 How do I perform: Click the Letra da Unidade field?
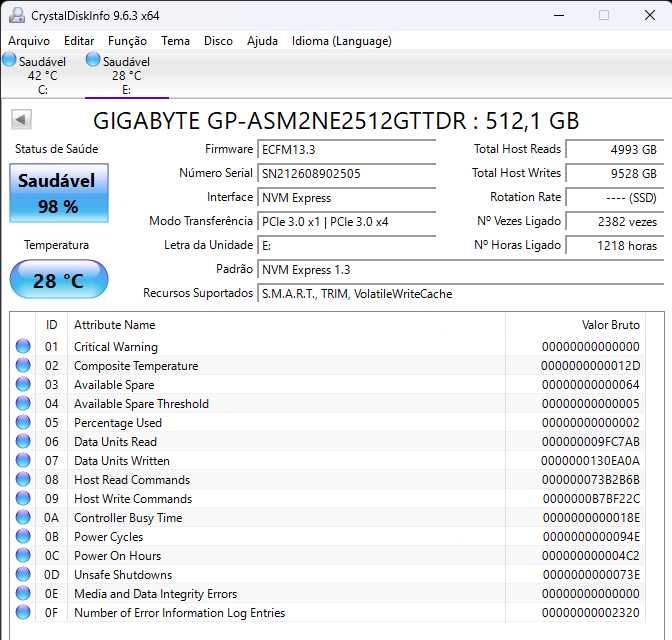click(x=346, y=246)
